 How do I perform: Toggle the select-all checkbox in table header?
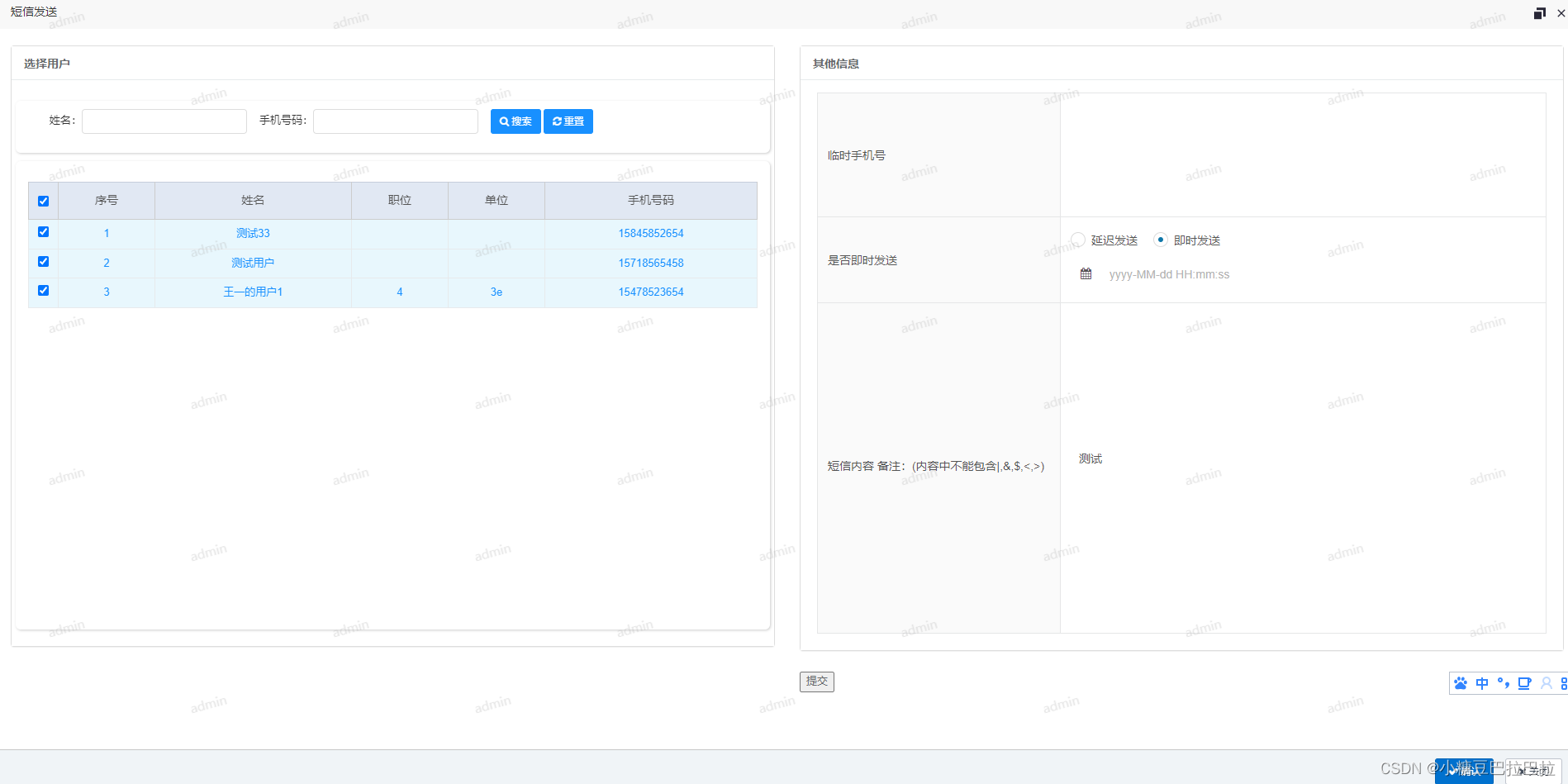coord(44,201)
